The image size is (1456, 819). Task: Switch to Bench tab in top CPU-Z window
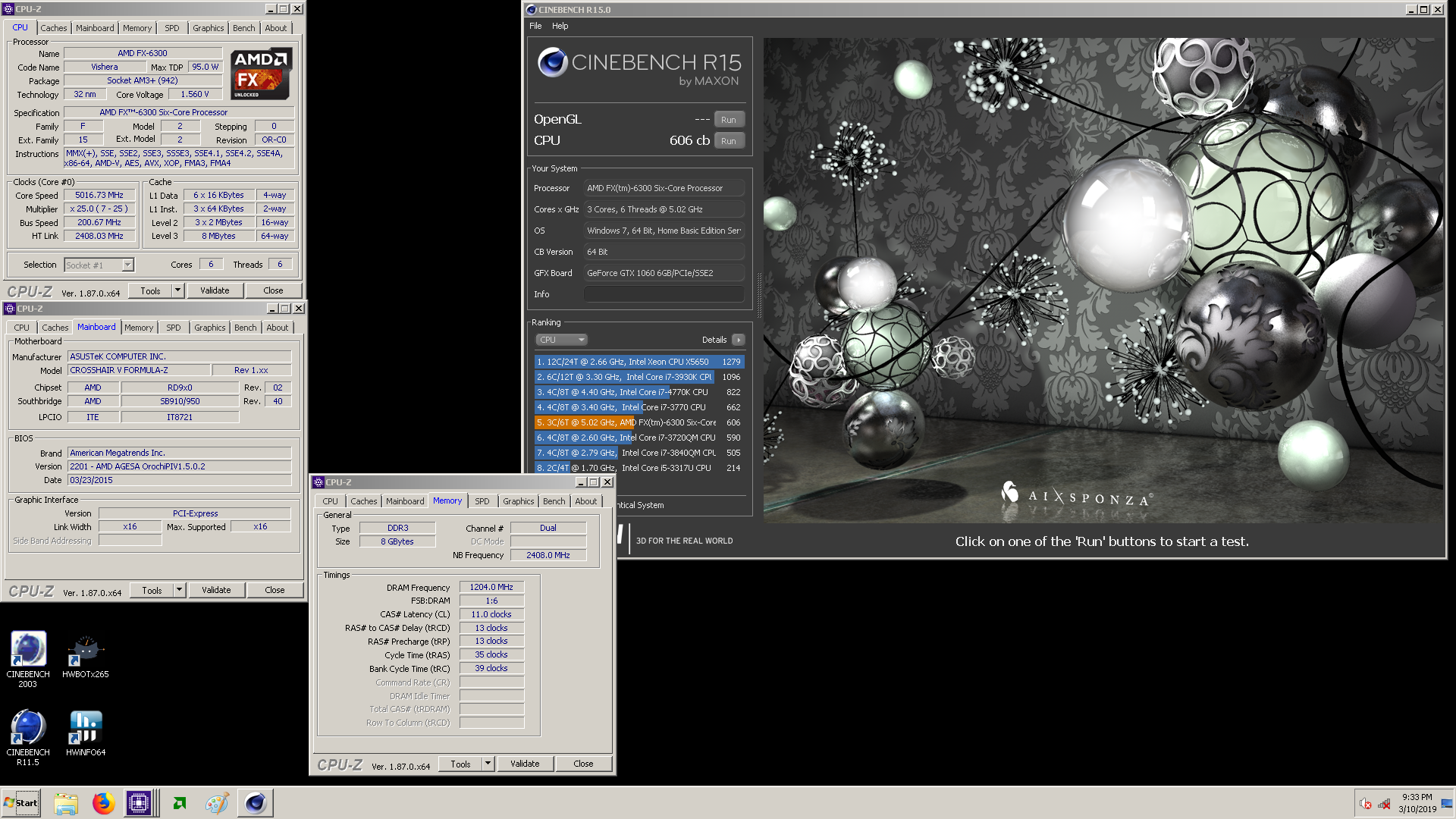(244, 28)
